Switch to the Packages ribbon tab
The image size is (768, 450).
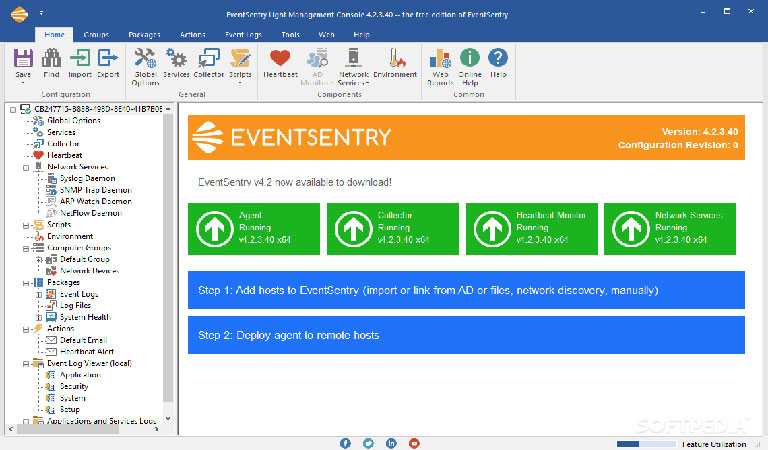pos(144,34)
